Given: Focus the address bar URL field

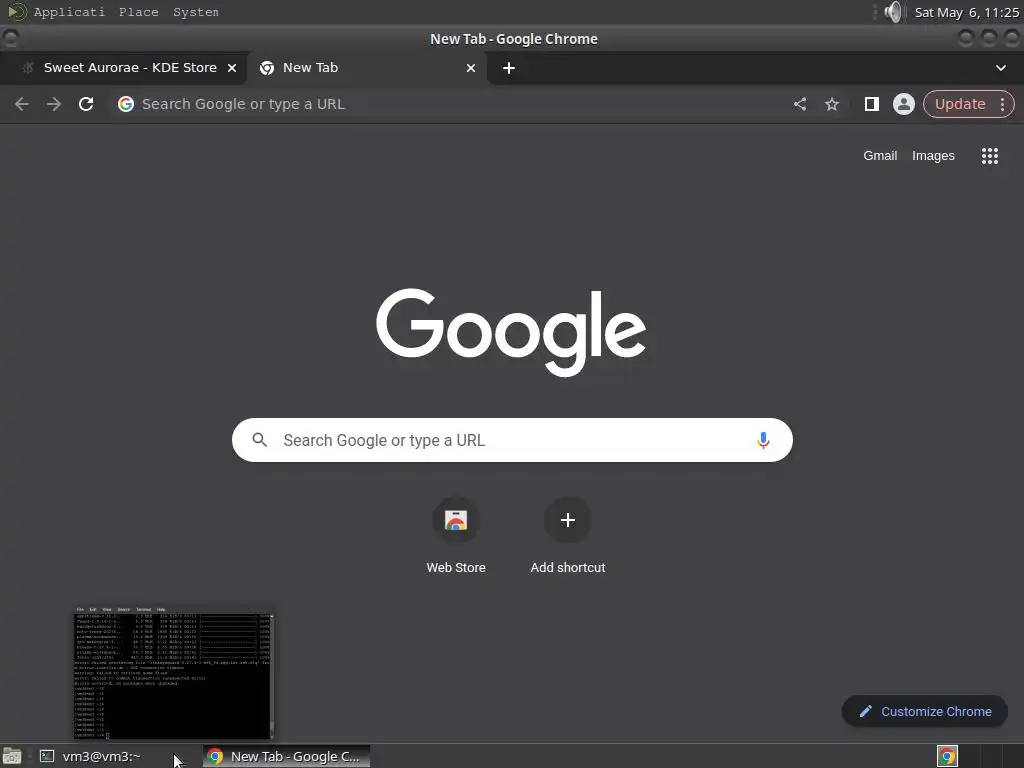Looking at the screenshot, I should point(451,104).
